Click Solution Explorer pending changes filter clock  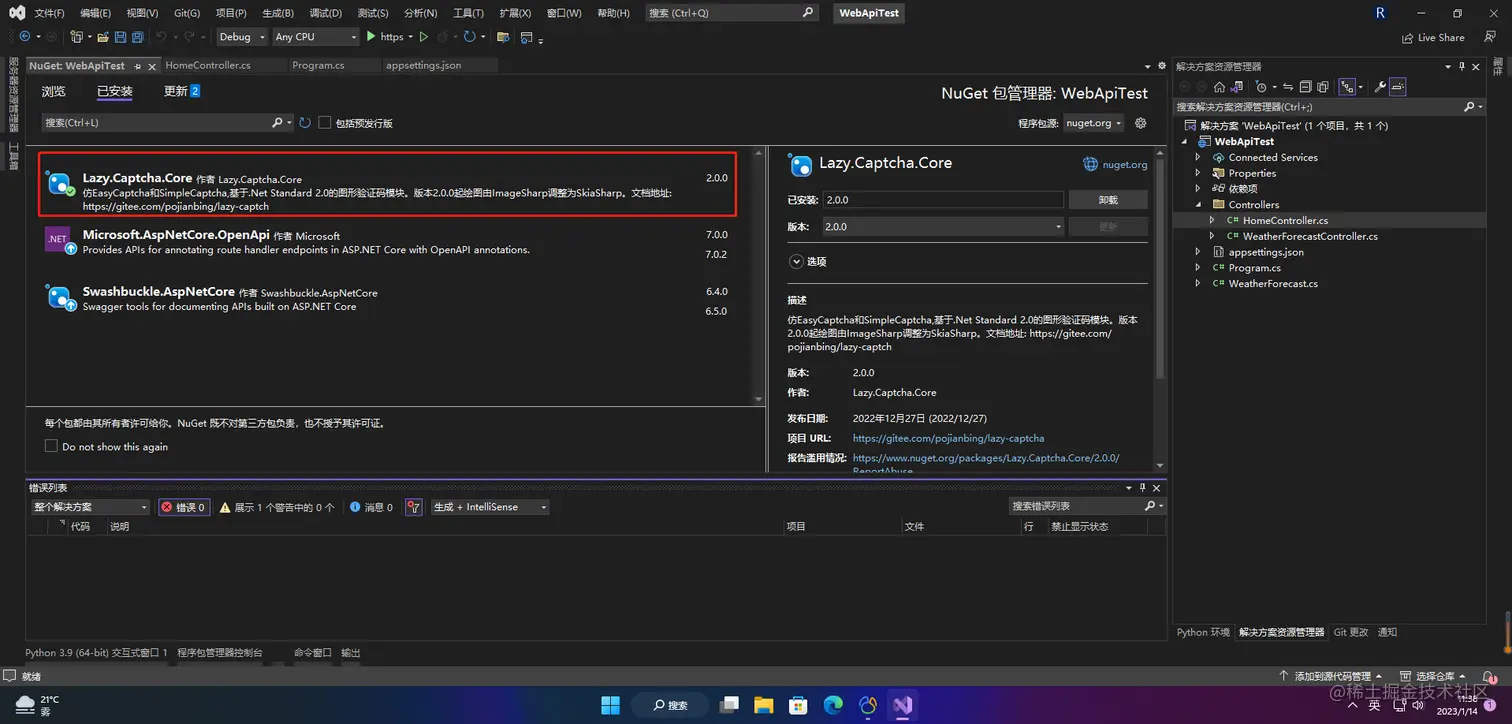pyautogui.click(x=1261, y=87)
